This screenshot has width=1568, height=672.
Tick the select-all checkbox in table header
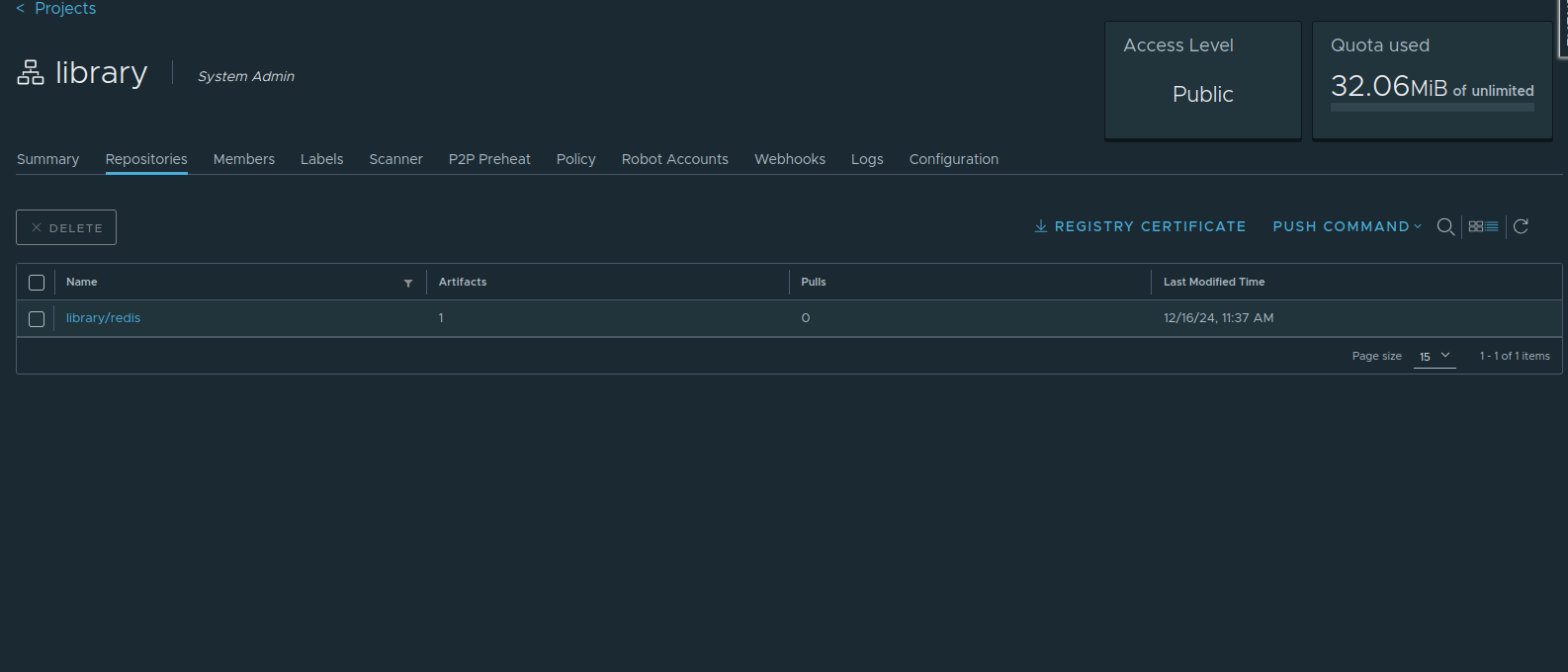(x=37, y=283)
